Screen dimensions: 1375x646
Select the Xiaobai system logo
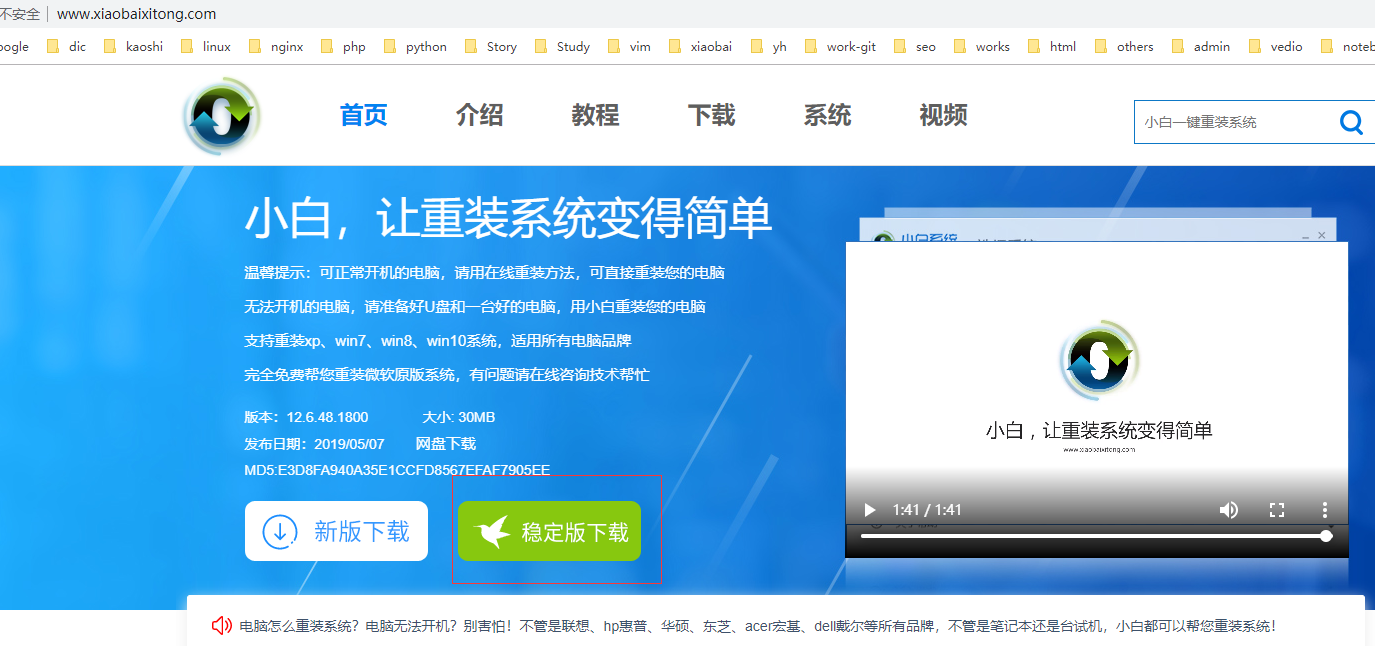[x=220, y=115]
